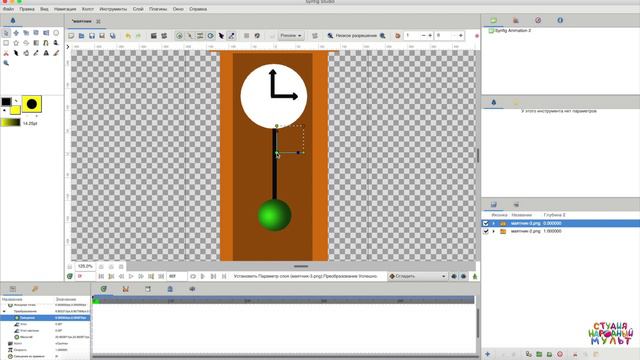The image size is (640, 360).
Task: Select the Smooth Move tool
Action: tap(16, 33)
